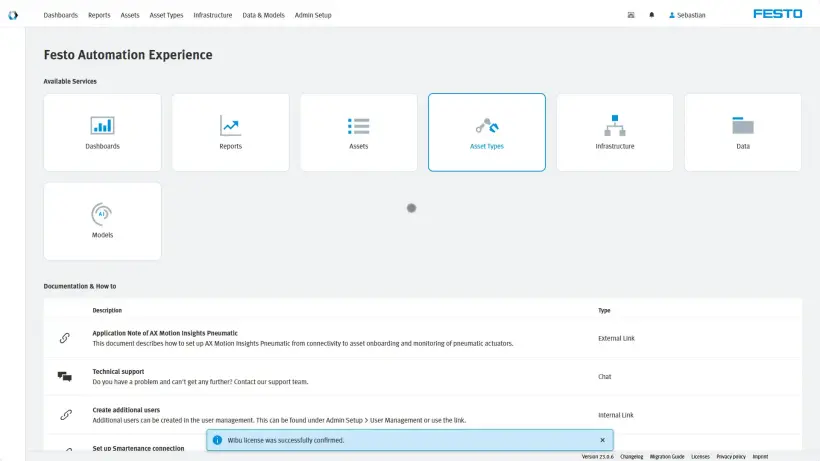Click the image icon beside the bell
Viewport: 820px width, 461px height.
point(631,15)
